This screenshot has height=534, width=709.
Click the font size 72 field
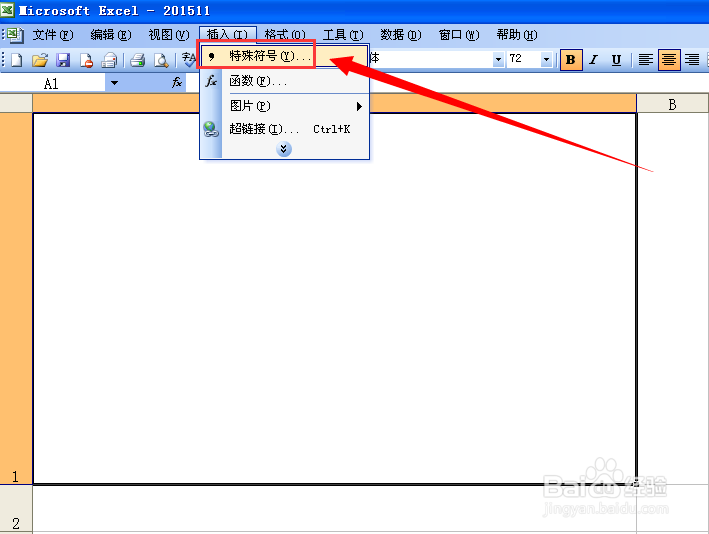tap(524, 59)
